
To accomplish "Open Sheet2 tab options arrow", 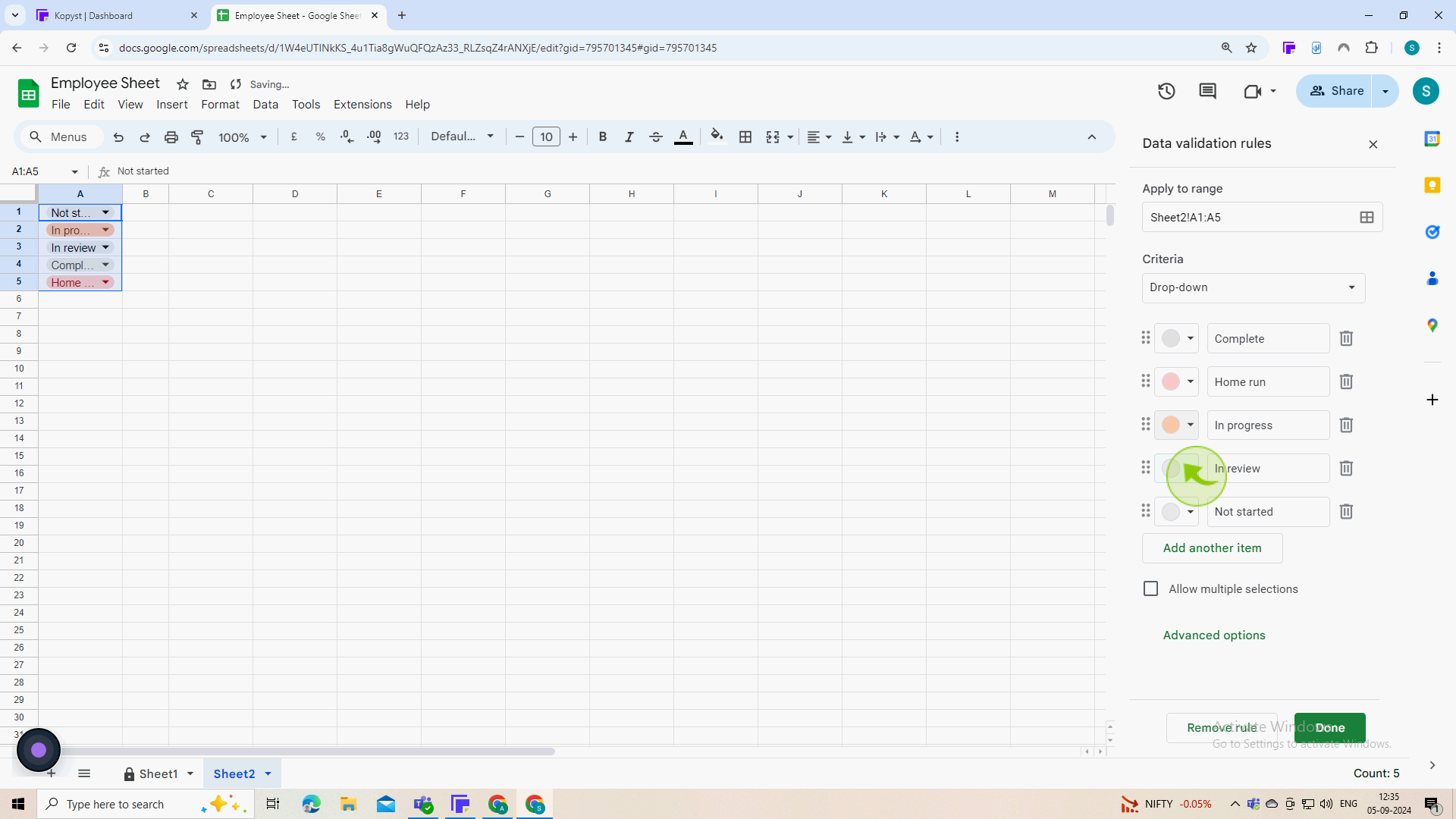I will [268, 773].
